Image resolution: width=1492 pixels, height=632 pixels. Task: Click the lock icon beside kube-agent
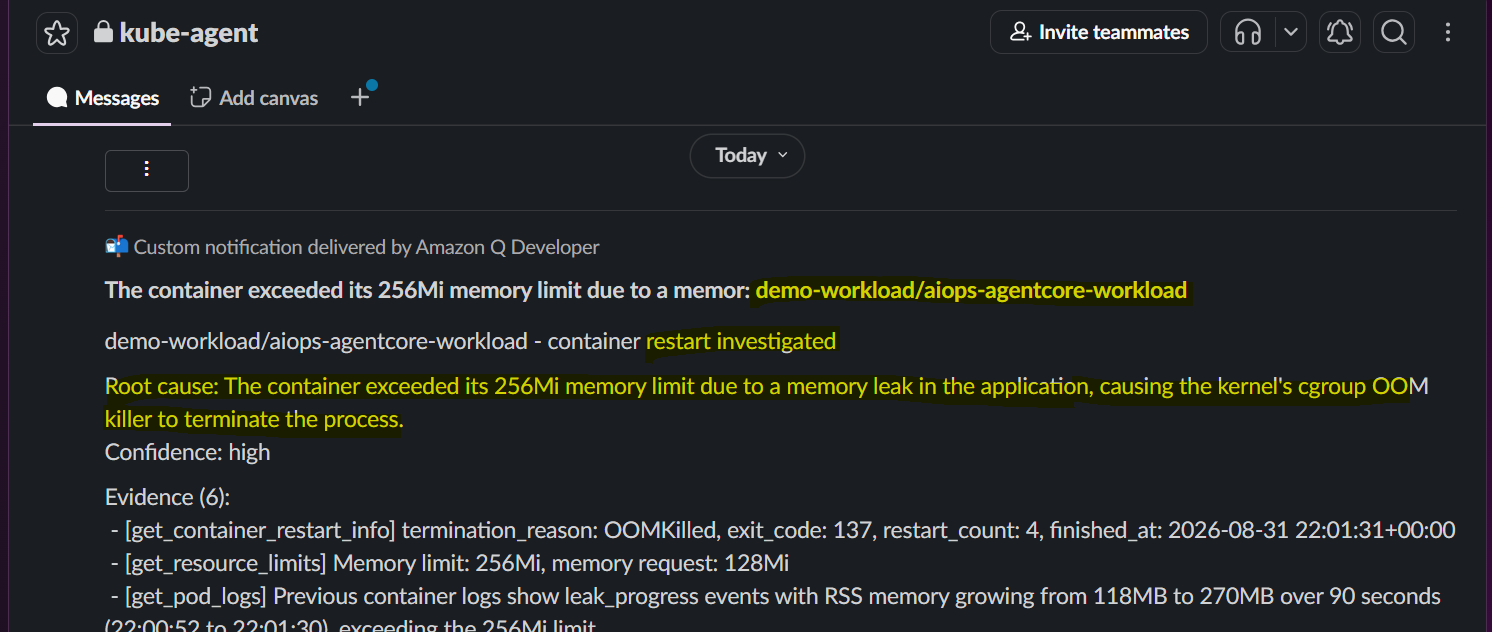[102, 32]
